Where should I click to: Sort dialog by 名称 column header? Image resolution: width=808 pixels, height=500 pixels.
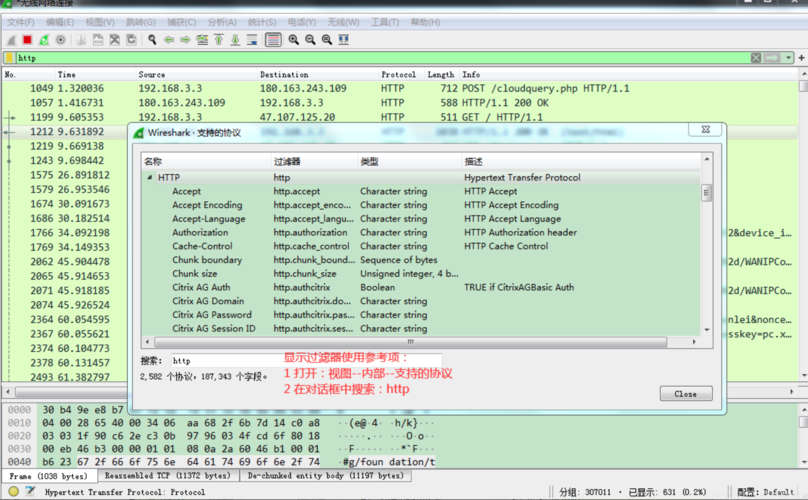click(206, 161)
